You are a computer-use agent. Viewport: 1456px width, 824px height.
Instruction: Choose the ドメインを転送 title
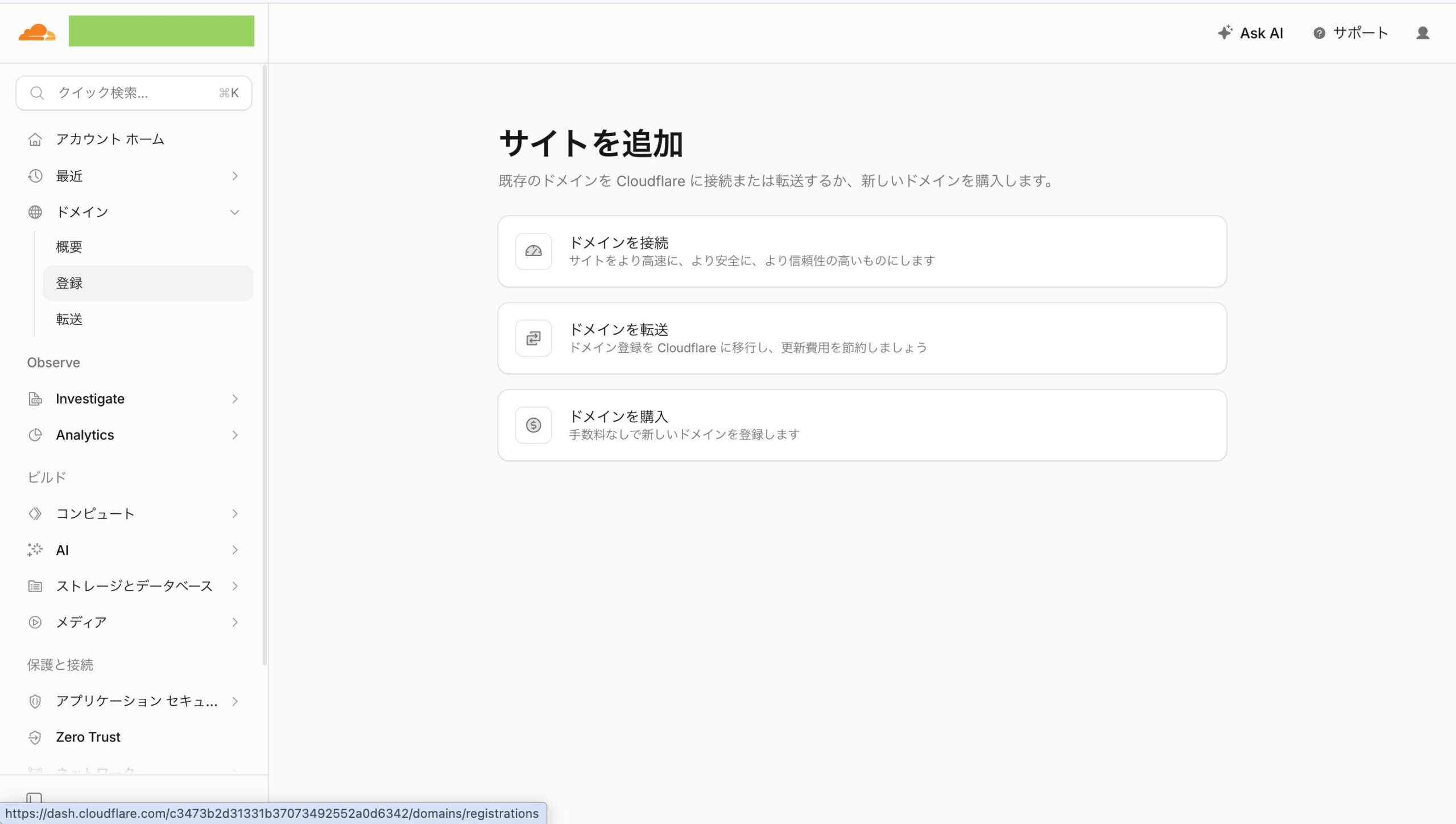click(619, 330)
